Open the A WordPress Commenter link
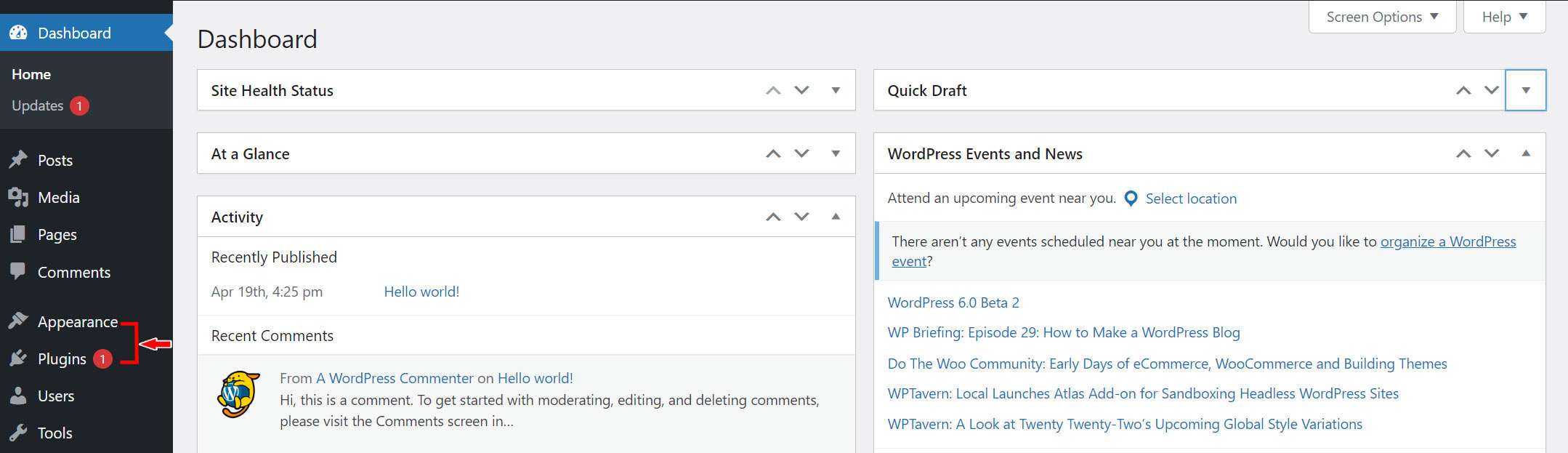 coord(395,378)
